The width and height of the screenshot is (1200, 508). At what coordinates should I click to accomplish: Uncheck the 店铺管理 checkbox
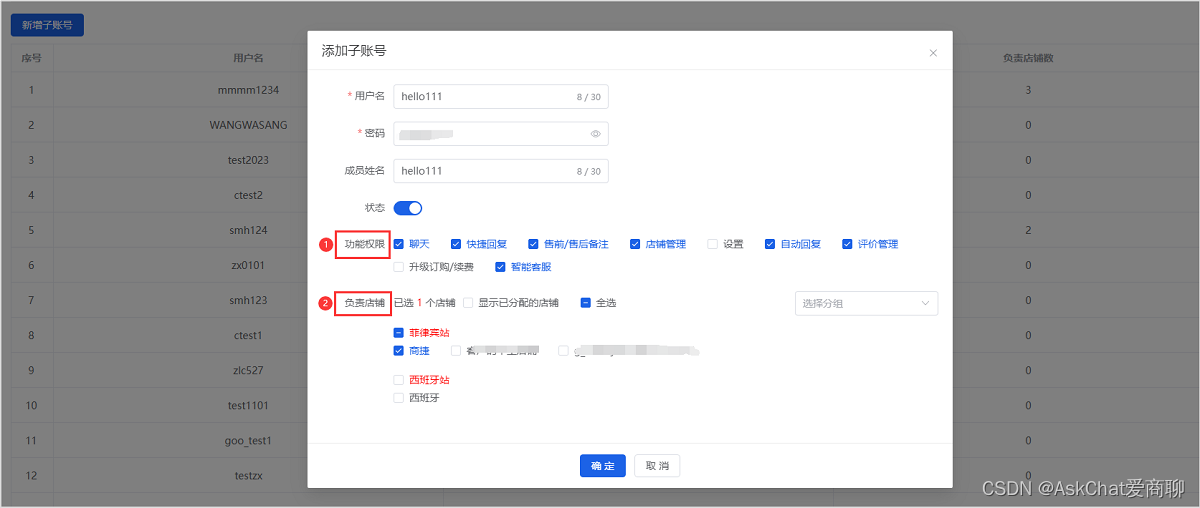(x=634, y=244)
